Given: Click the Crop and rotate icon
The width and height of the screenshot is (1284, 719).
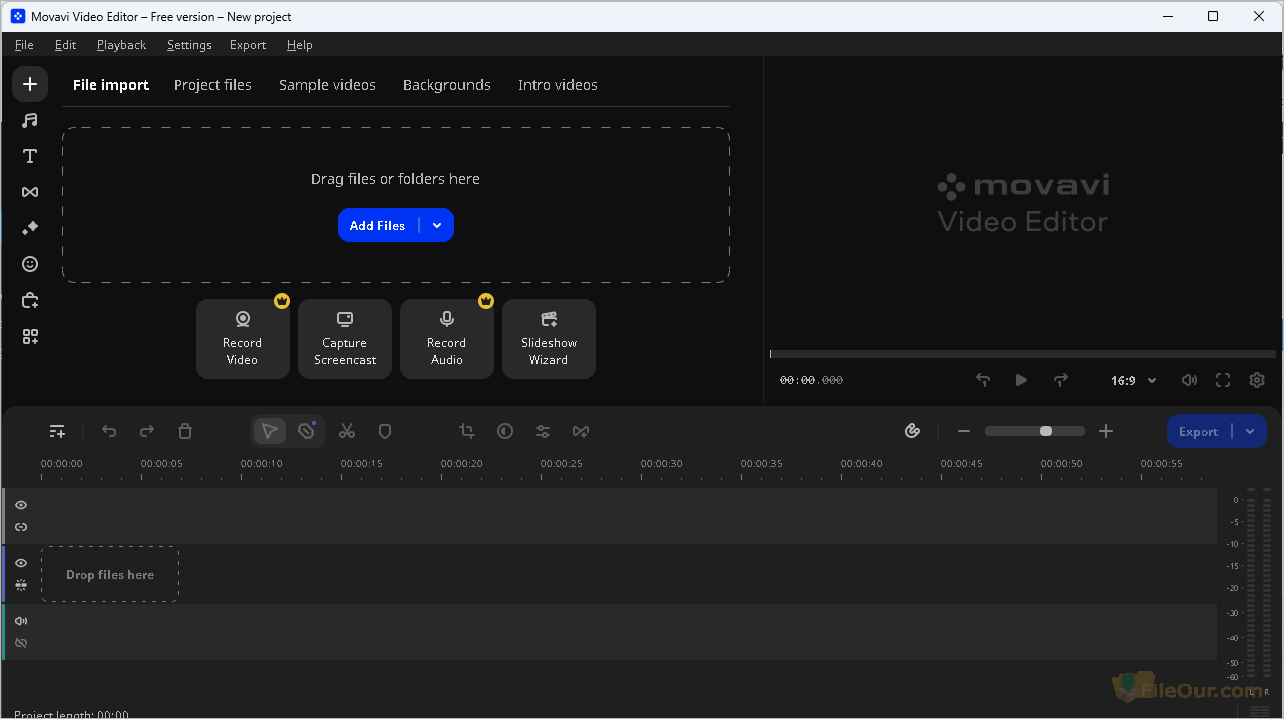Looking at the screenshot, I should pos(467,431).
